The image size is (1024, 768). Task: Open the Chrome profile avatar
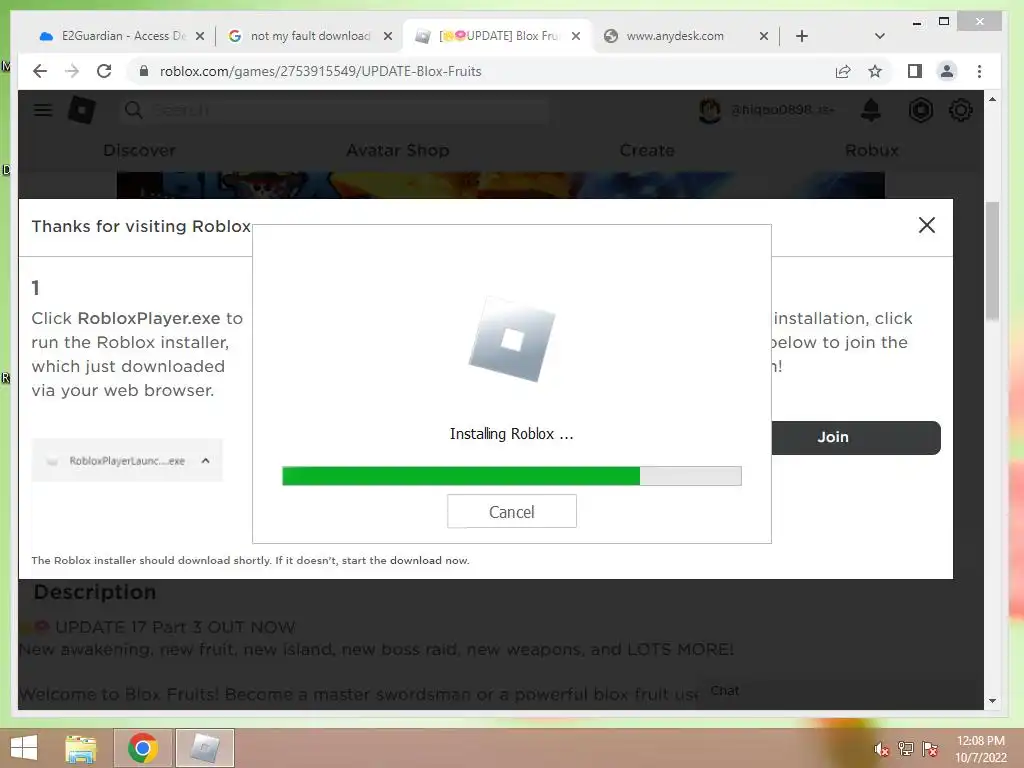click(x=946, y=71)
